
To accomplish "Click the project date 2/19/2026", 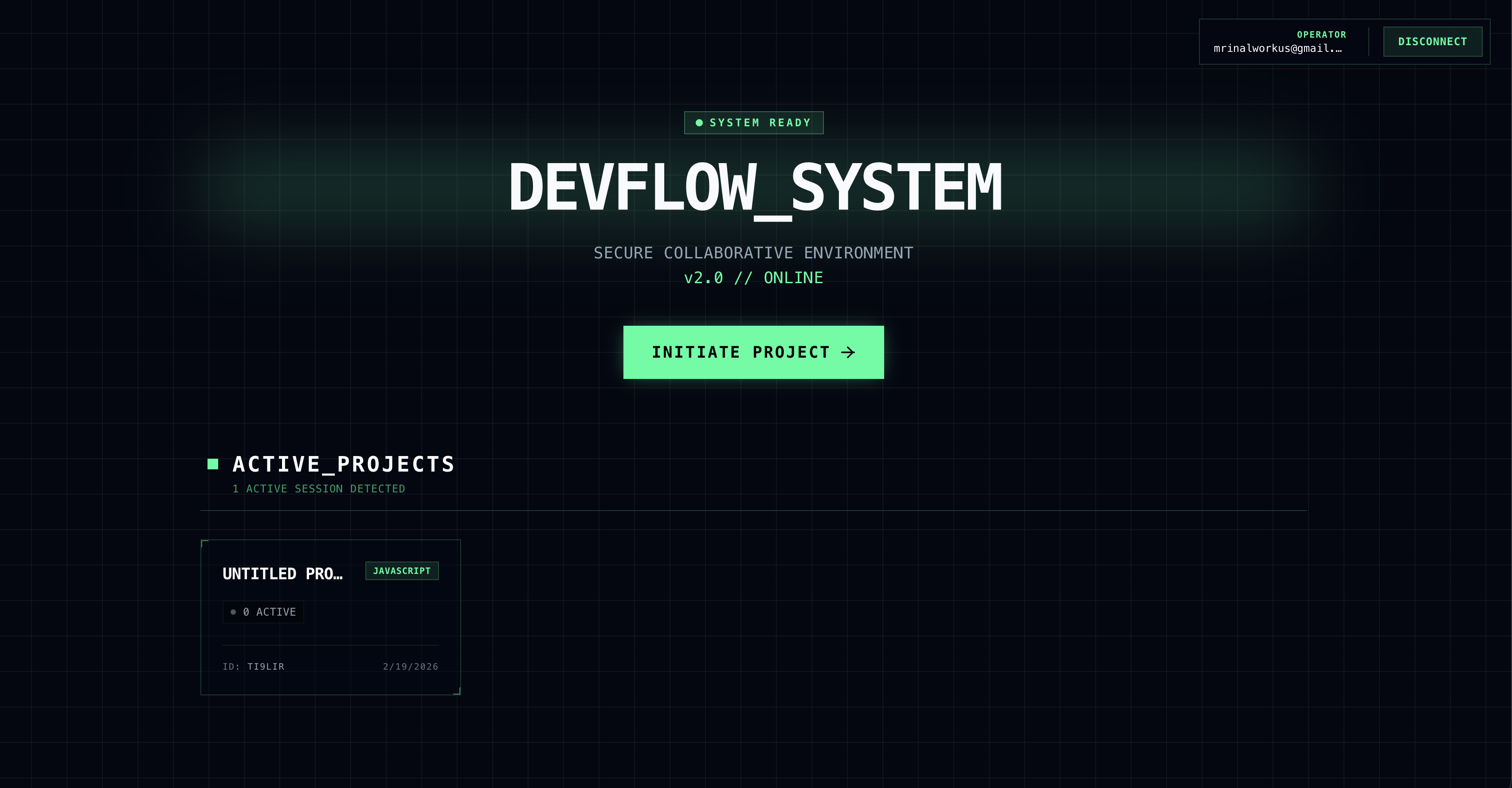I will 410,667.
